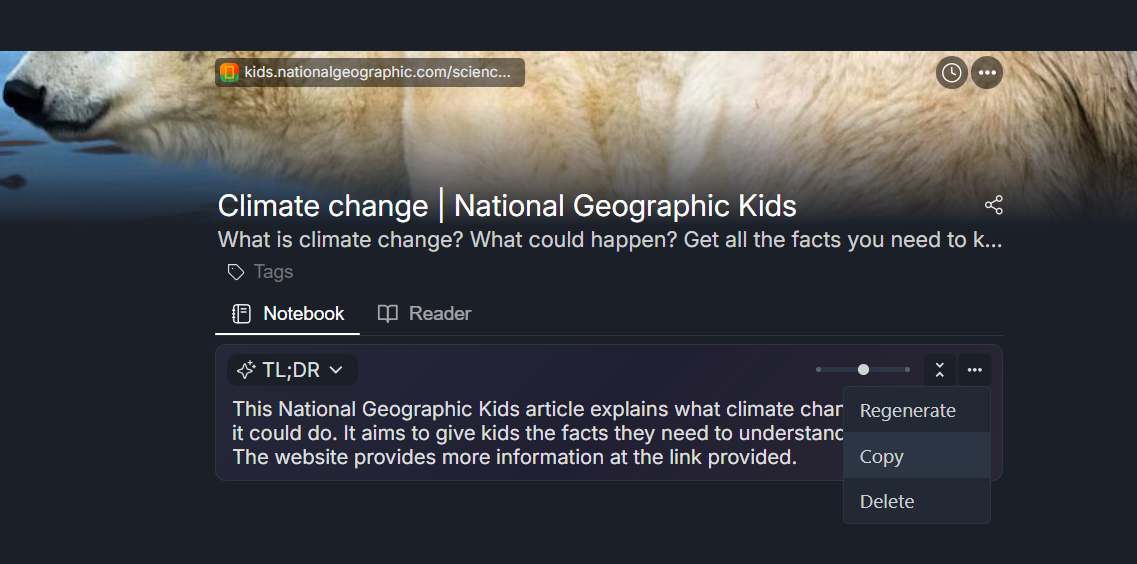Image resolution: width=1137 pixels, height=564 pixels.
Task: Click the summary length slider handle
Action: [863, 370]
